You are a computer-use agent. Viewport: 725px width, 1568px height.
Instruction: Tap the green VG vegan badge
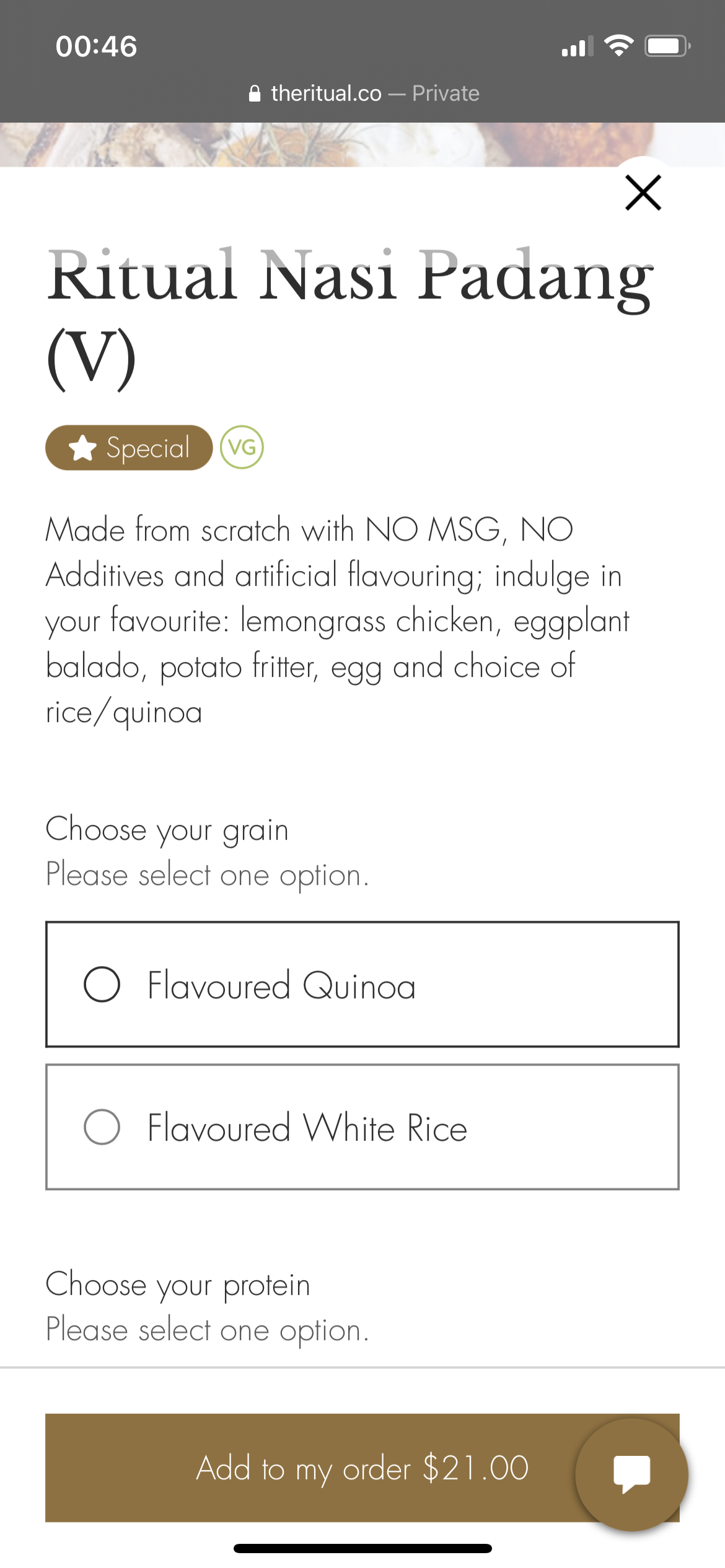pos(242,447)
